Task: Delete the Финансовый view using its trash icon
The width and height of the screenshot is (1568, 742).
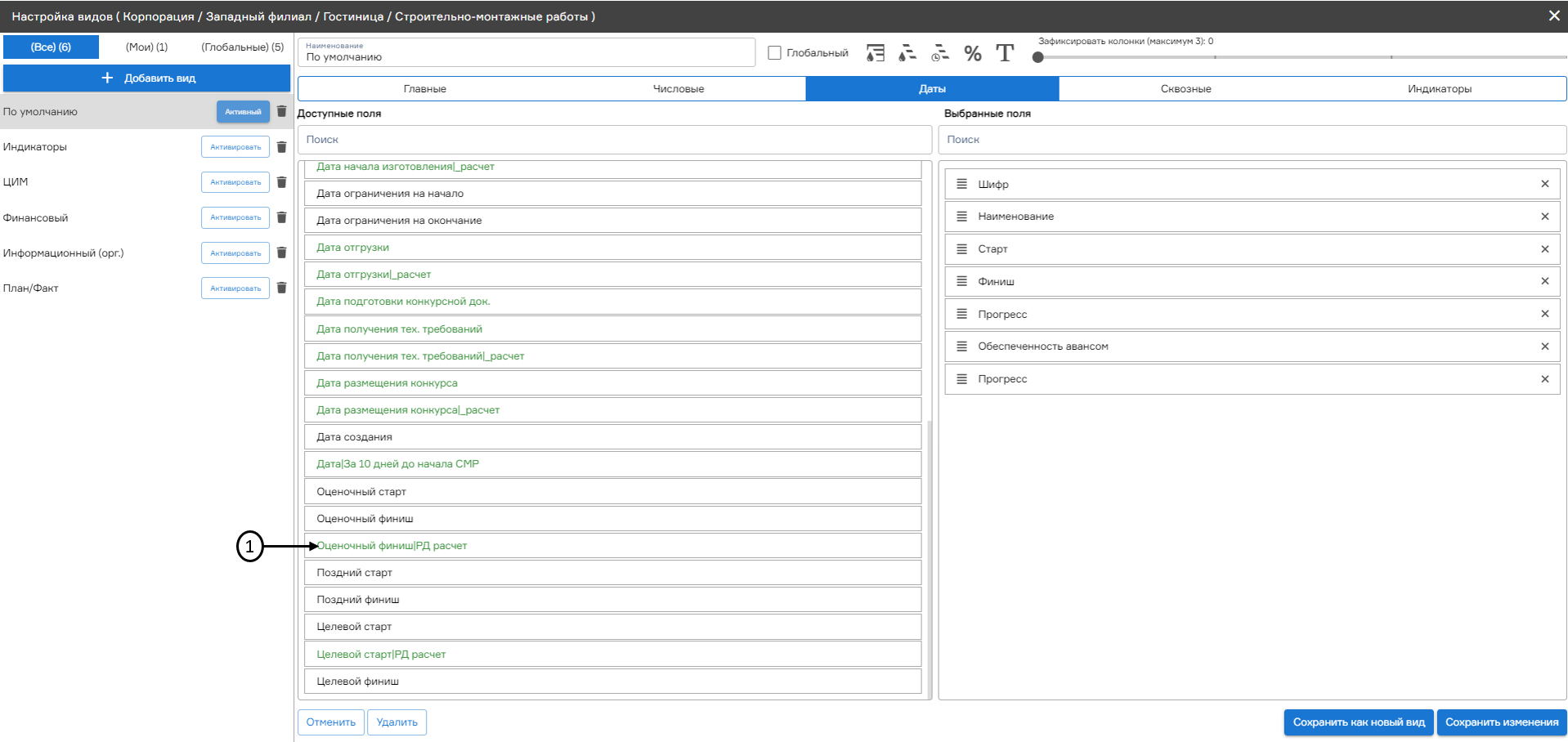Action: [281, 217]
